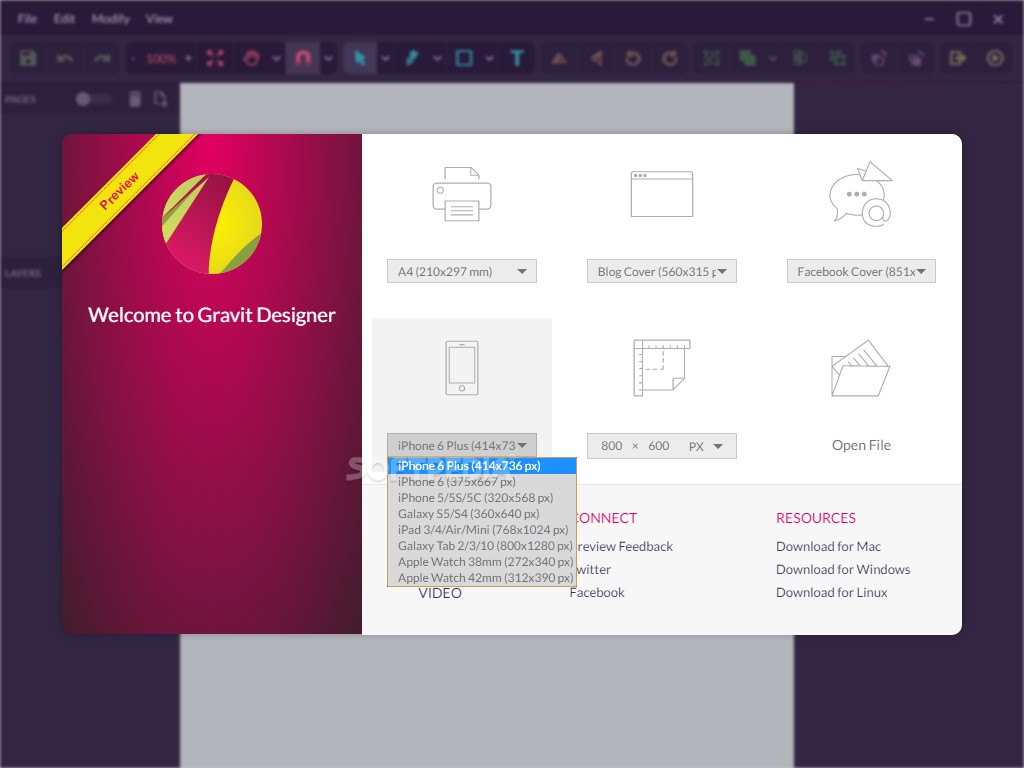Click the 800 width input field
Screen dimensions: 1024x768
[611, 446]
